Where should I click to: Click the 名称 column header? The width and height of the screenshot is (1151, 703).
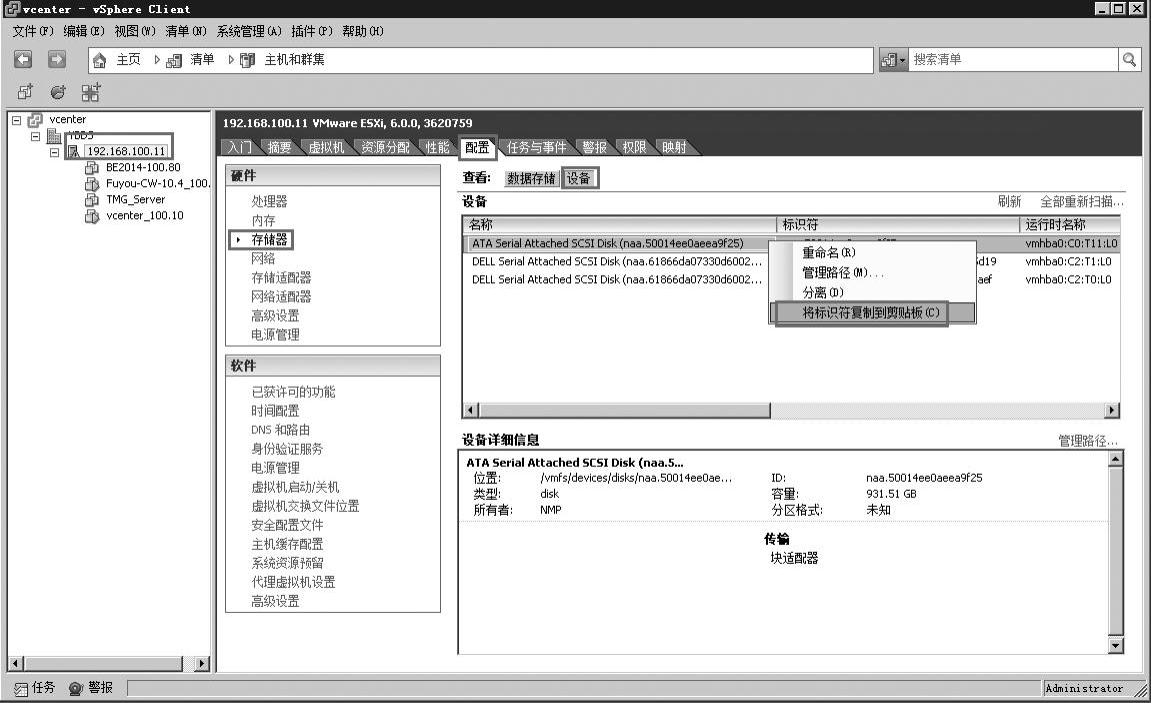point(620,225)
